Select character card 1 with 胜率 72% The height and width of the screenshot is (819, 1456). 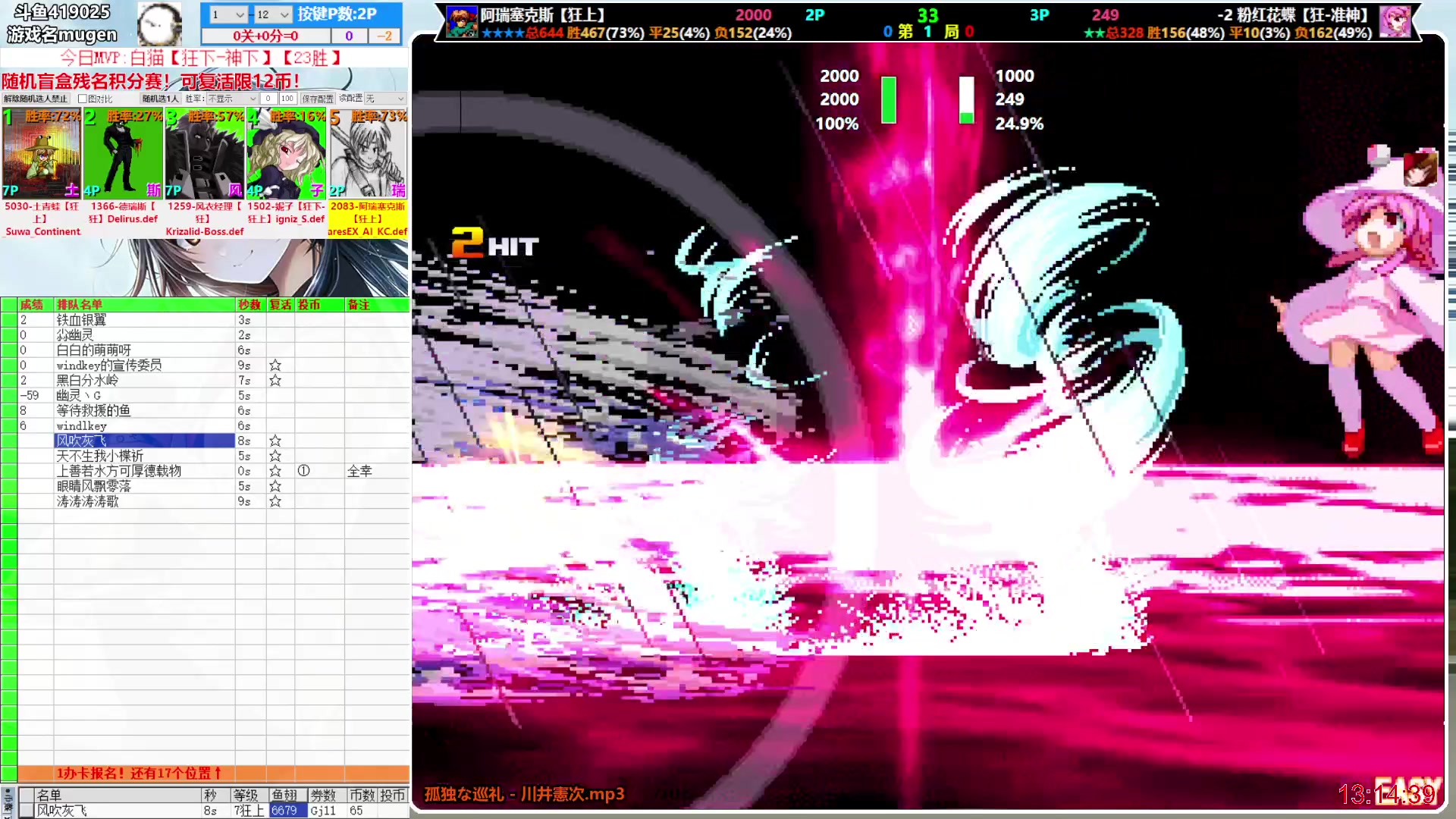(x=42, y=154)
